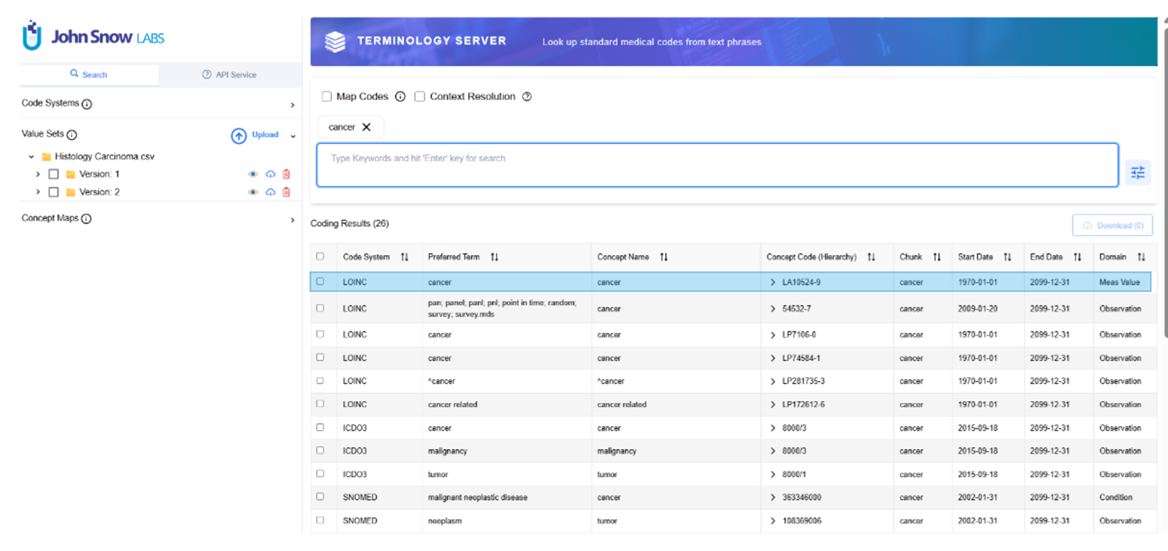Collapse the Value Sets section chevron
Screen dimensions: 1168x551
tap(293, 136)
